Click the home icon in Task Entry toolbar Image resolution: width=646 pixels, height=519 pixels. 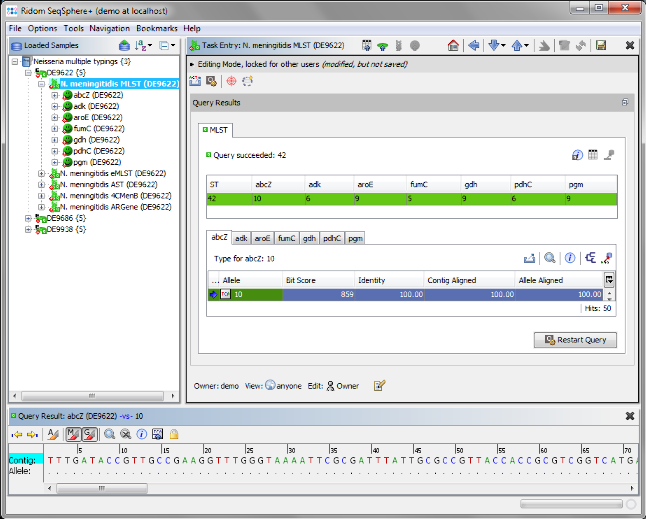453,45
